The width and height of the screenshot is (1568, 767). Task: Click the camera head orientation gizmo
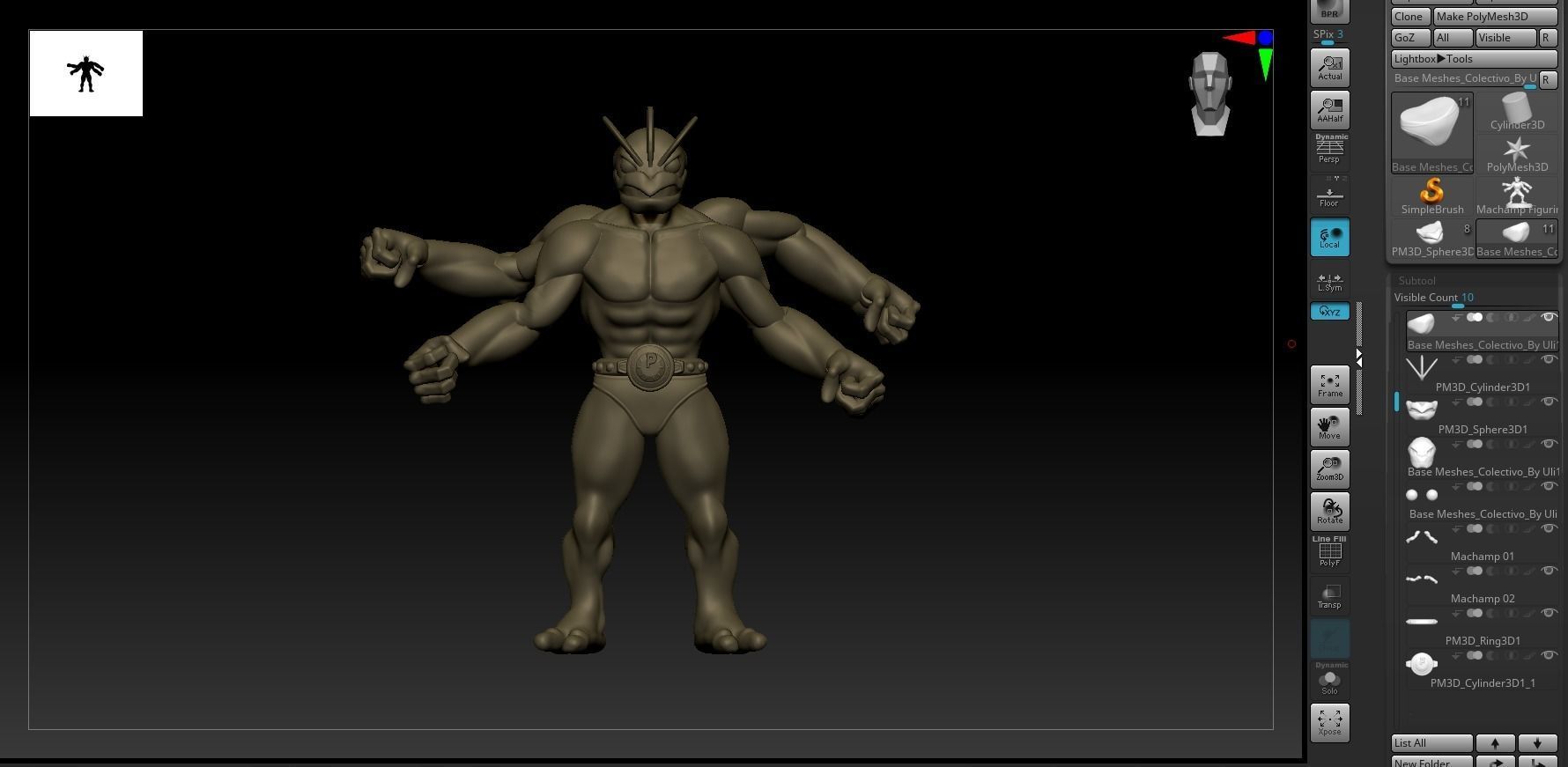click(1210, 94)
